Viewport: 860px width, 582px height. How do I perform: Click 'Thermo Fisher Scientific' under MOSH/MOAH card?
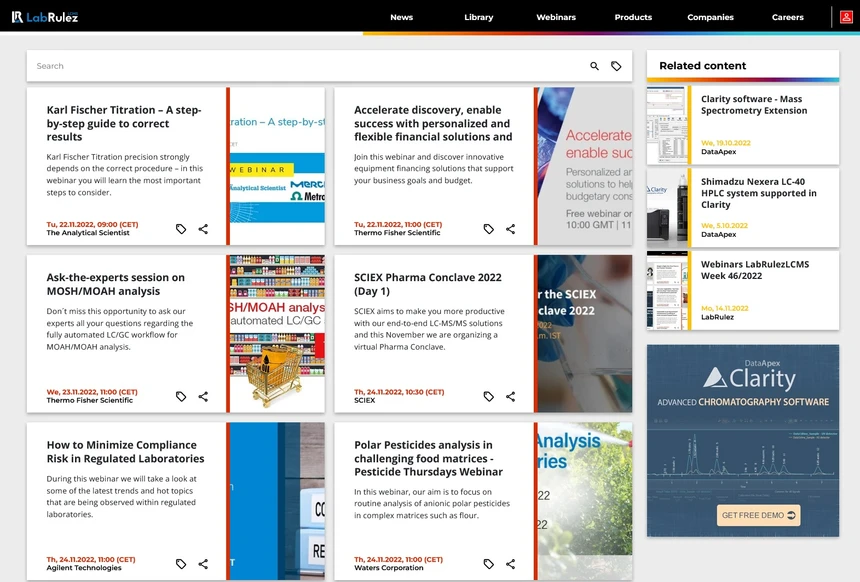(x=89, y=400)
